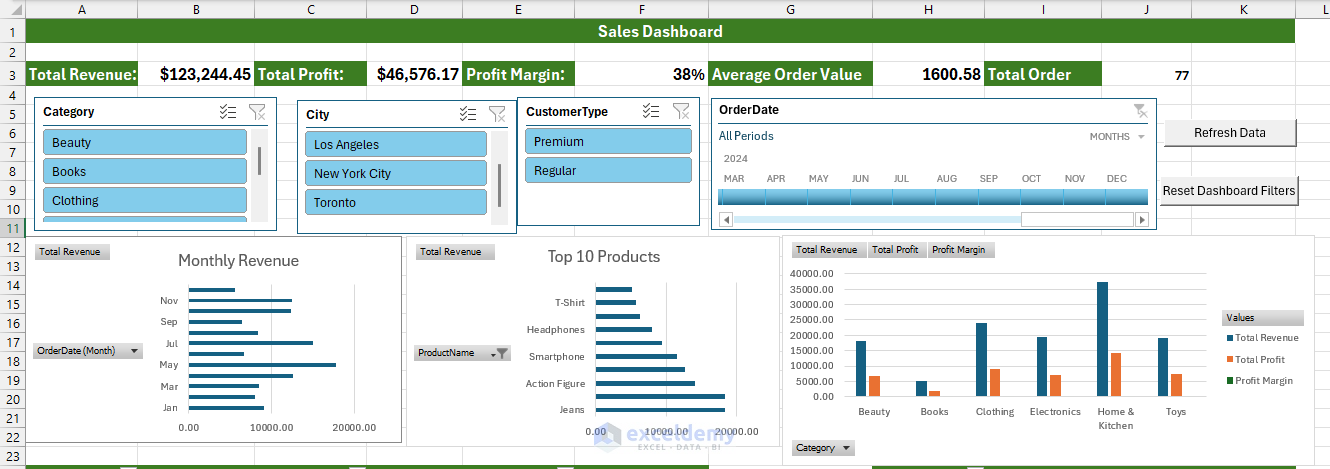Image resolution: width=1330 pixels, height=469 pixels.
Task: Select row 11 header
Action: tap(12, 228)
